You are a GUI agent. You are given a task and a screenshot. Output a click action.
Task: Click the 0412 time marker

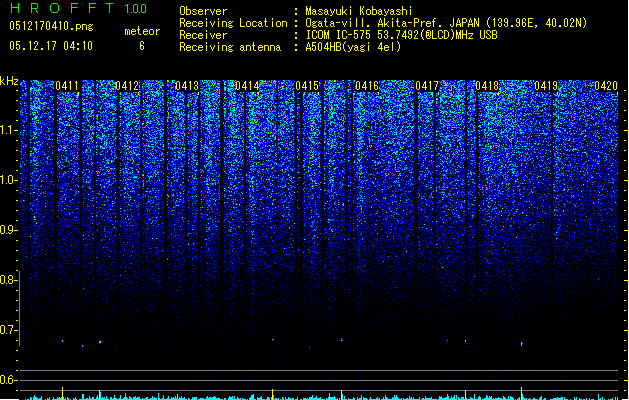[x=127, y=86]
